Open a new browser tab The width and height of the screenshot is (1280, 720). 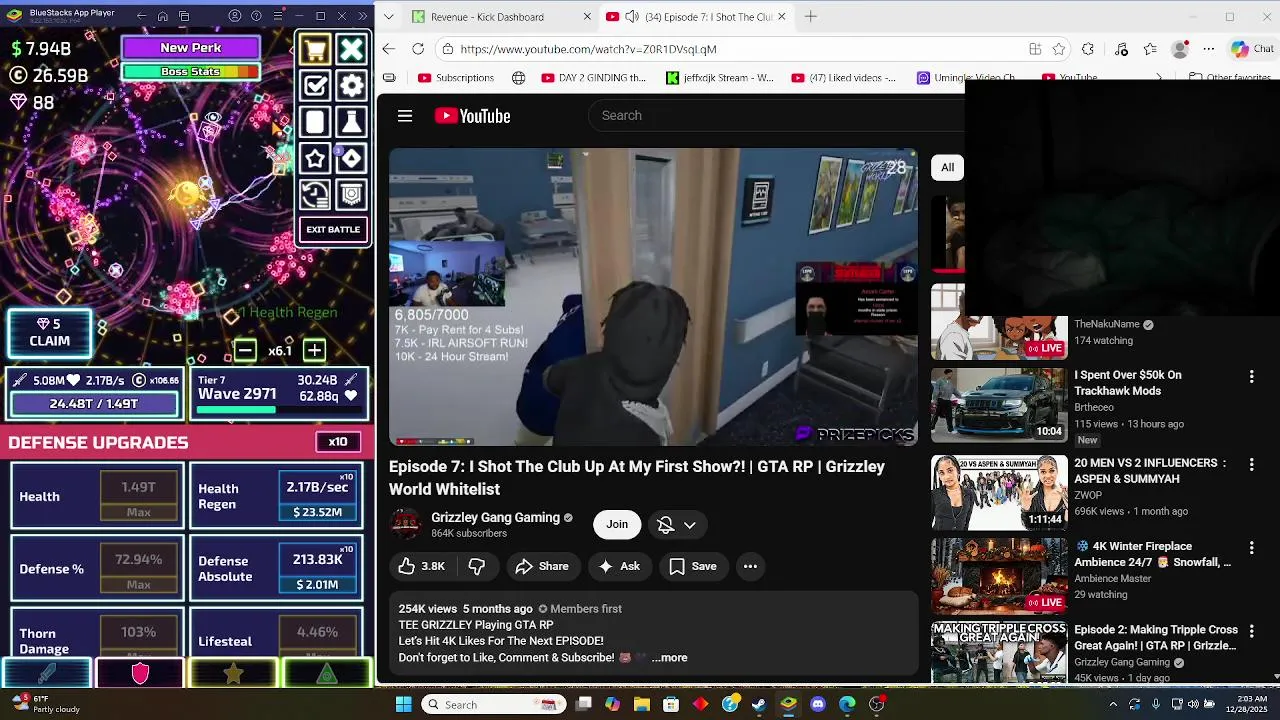(x=811, y=17)
